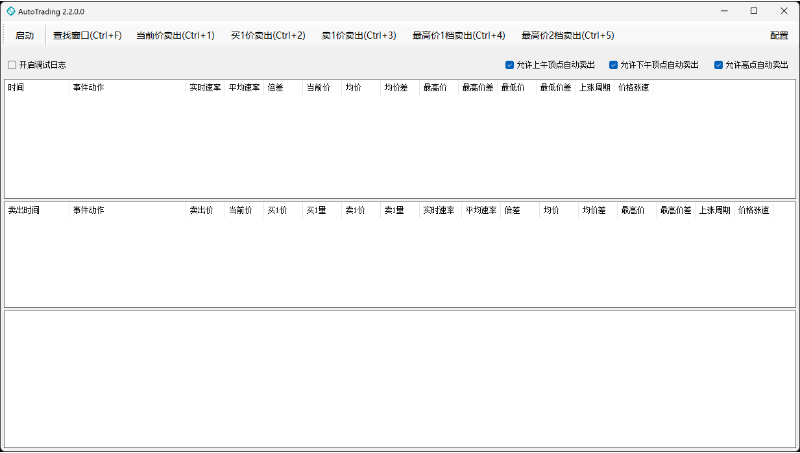Click 最高价差 header in the 时间 table

point(478,87)
